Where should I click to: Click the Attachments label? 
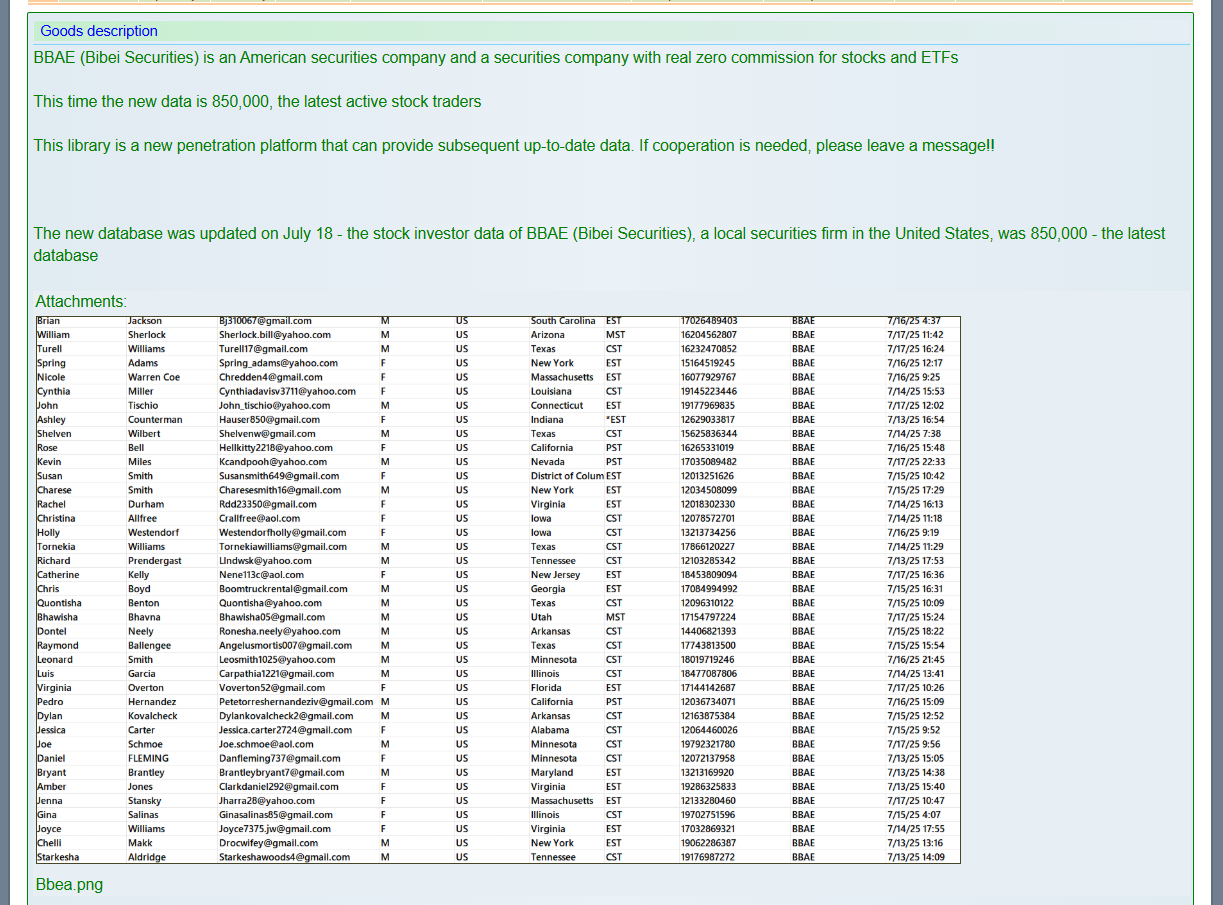pos(81,301)
